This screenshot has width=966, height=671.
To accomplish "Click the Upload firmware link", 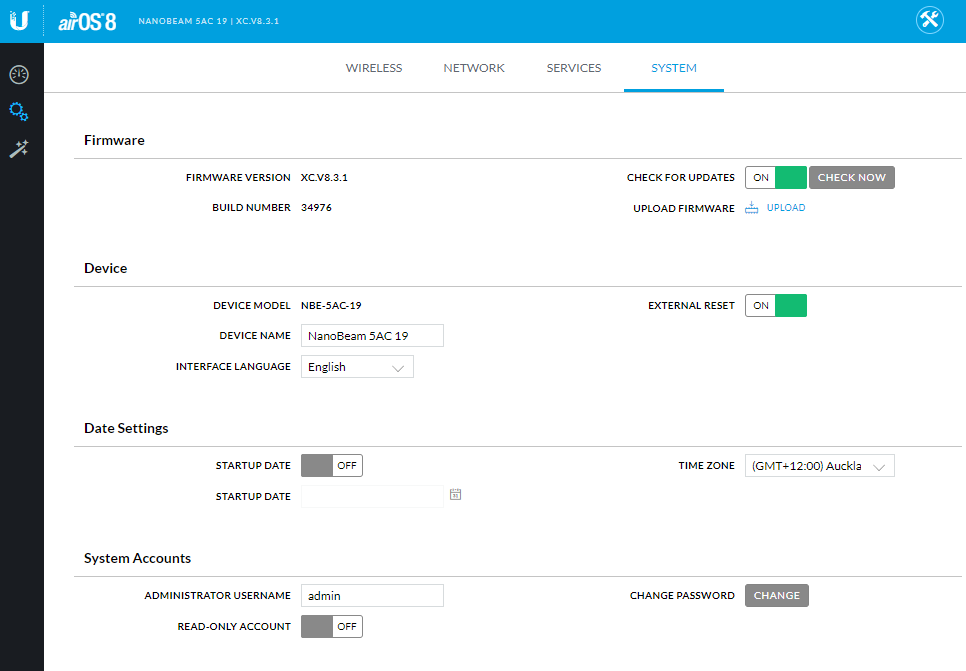I will tap(783, 207).
